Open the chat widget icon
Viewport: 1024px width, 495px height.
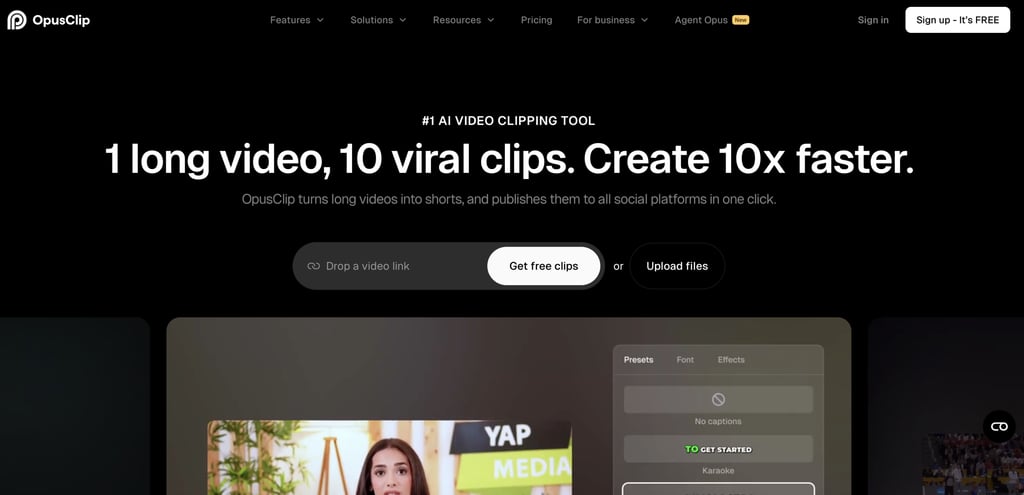pyautogui.click(x=999, y=426)
